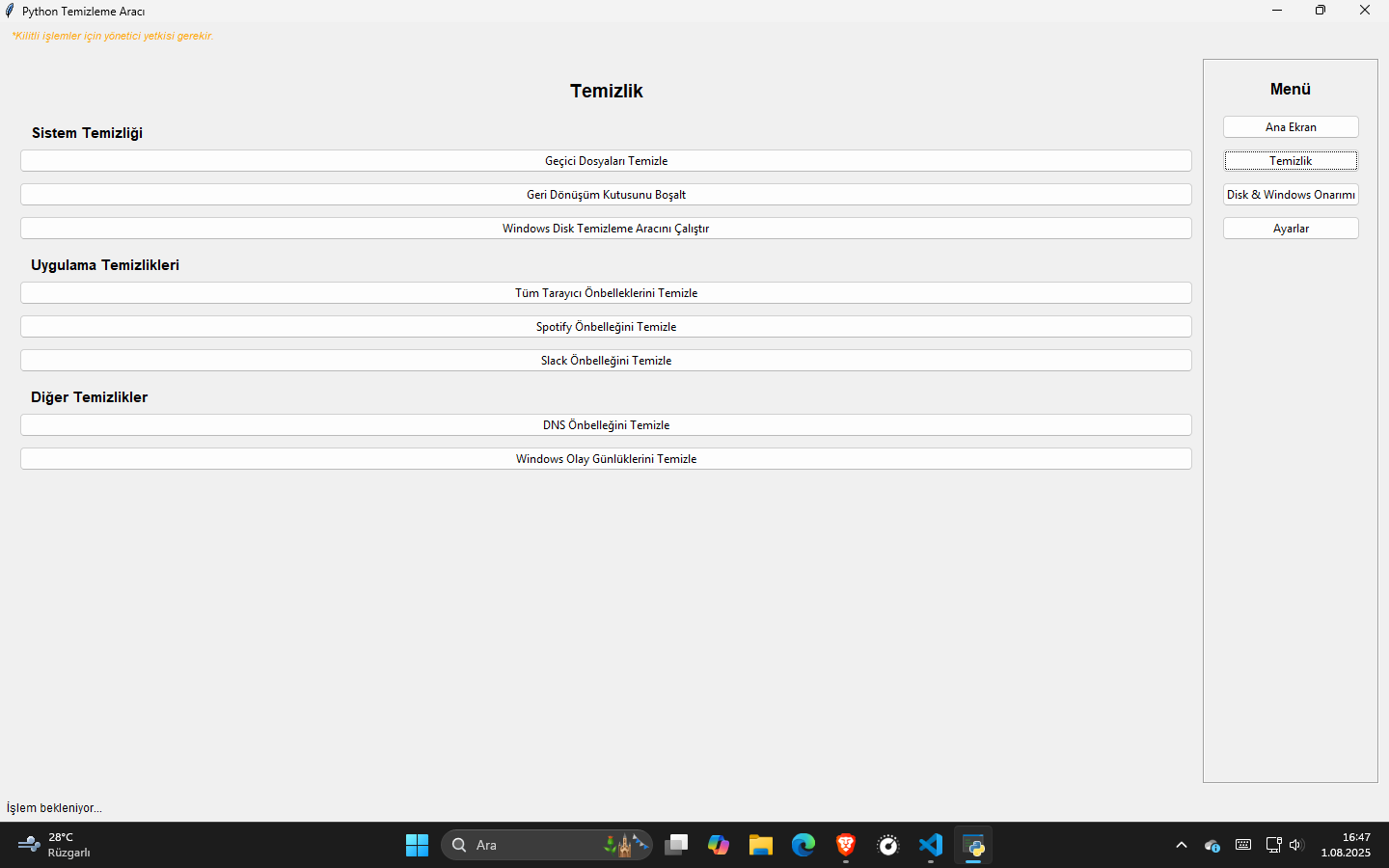Image resolution: width=1389 pixels, height=868 pixels.
Task: Click the cloud sync tray icon
Action: [1212, 846]
